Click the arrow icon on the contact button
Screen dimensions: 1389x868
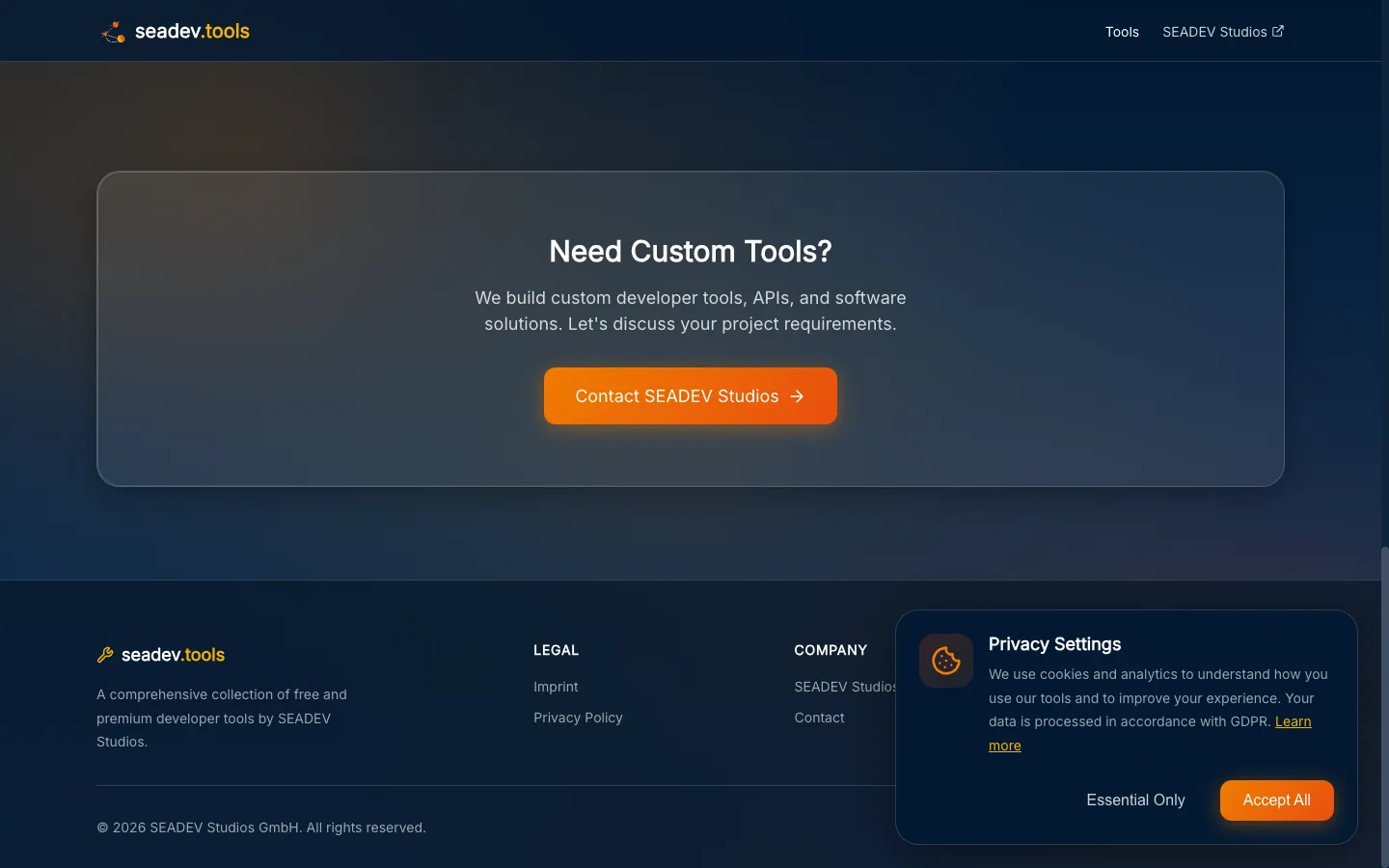click(x=797, y=396)
